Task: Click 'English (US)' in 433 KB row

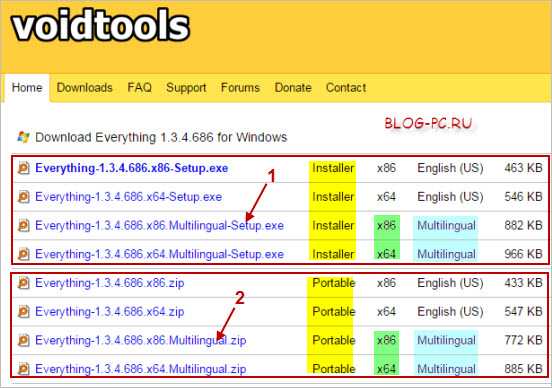Action: [x=450, y=283]
